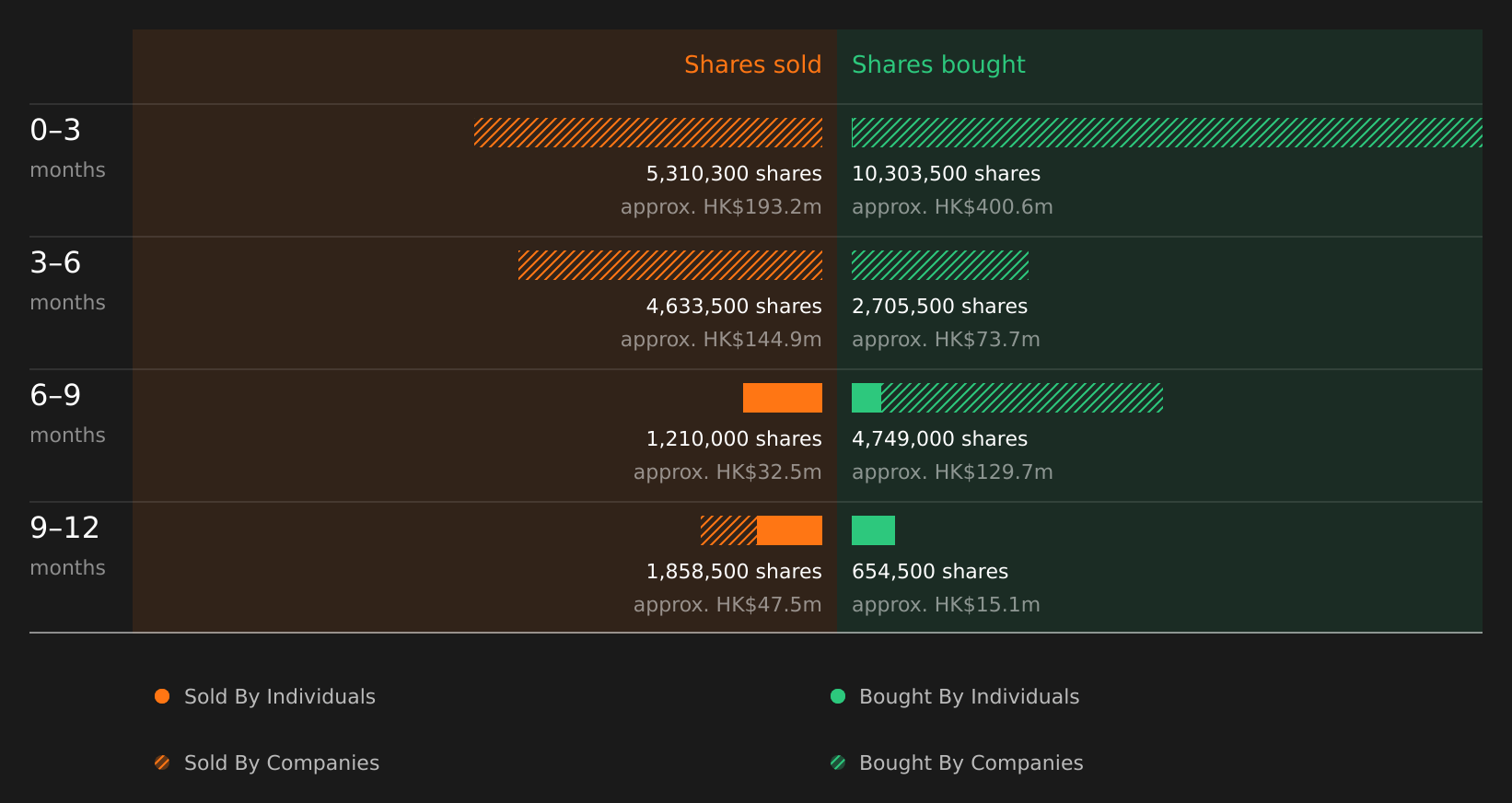Click the approx. HK$15.1m value
The width and height of the screenshot is (1512, 803).
click(946, 605)
